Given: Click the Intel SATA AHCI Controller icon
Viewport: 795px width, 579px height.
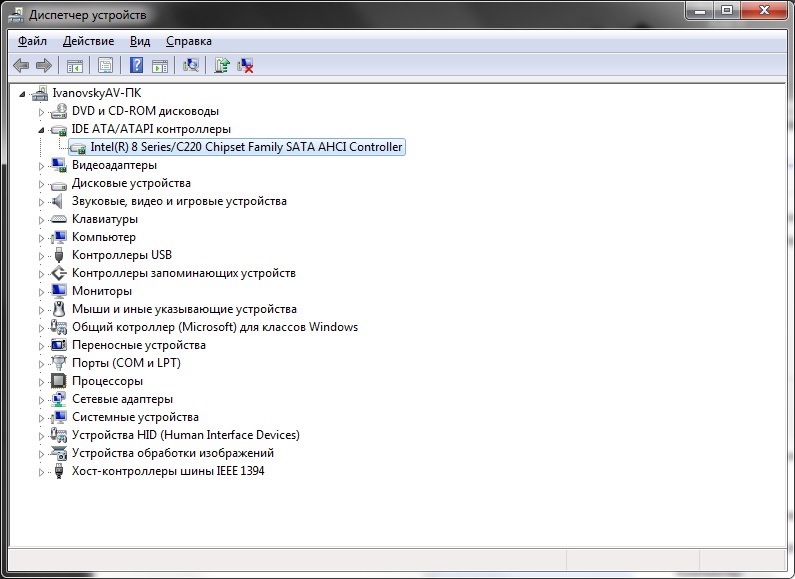Looking at the screenshot, I should pyautogui.click(x=78, y=148).
